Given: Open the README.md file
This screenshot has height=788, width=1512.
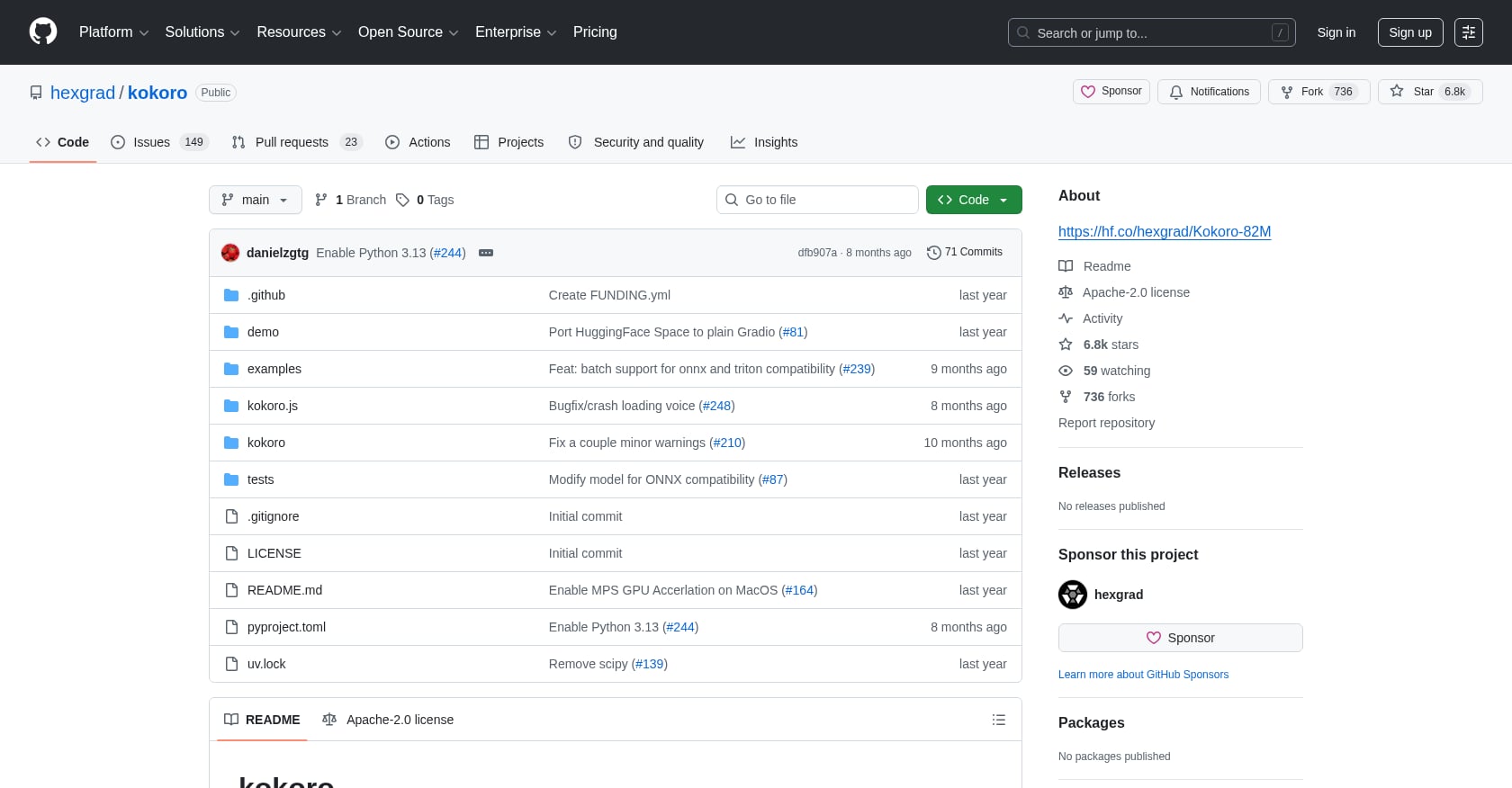Looking at the screenshot, I should tap(284, 590).
